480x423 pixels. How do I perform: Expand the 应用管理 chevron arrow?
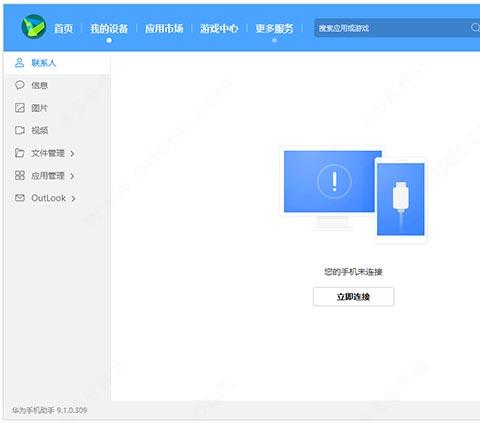pos(72,176)
